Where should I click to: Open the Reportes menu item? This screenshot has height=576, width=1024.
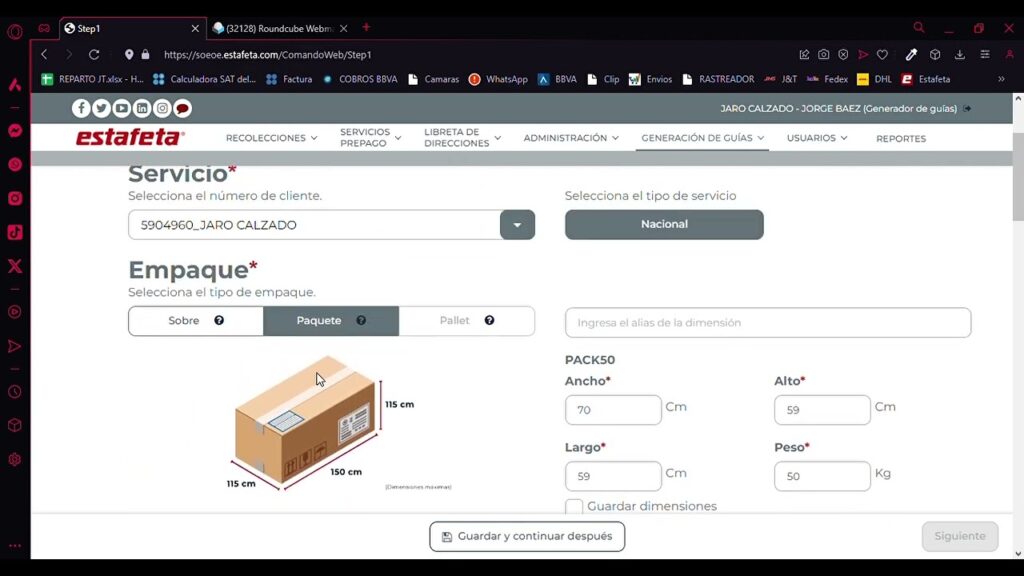pyautogui.click(x=901, y=138)
